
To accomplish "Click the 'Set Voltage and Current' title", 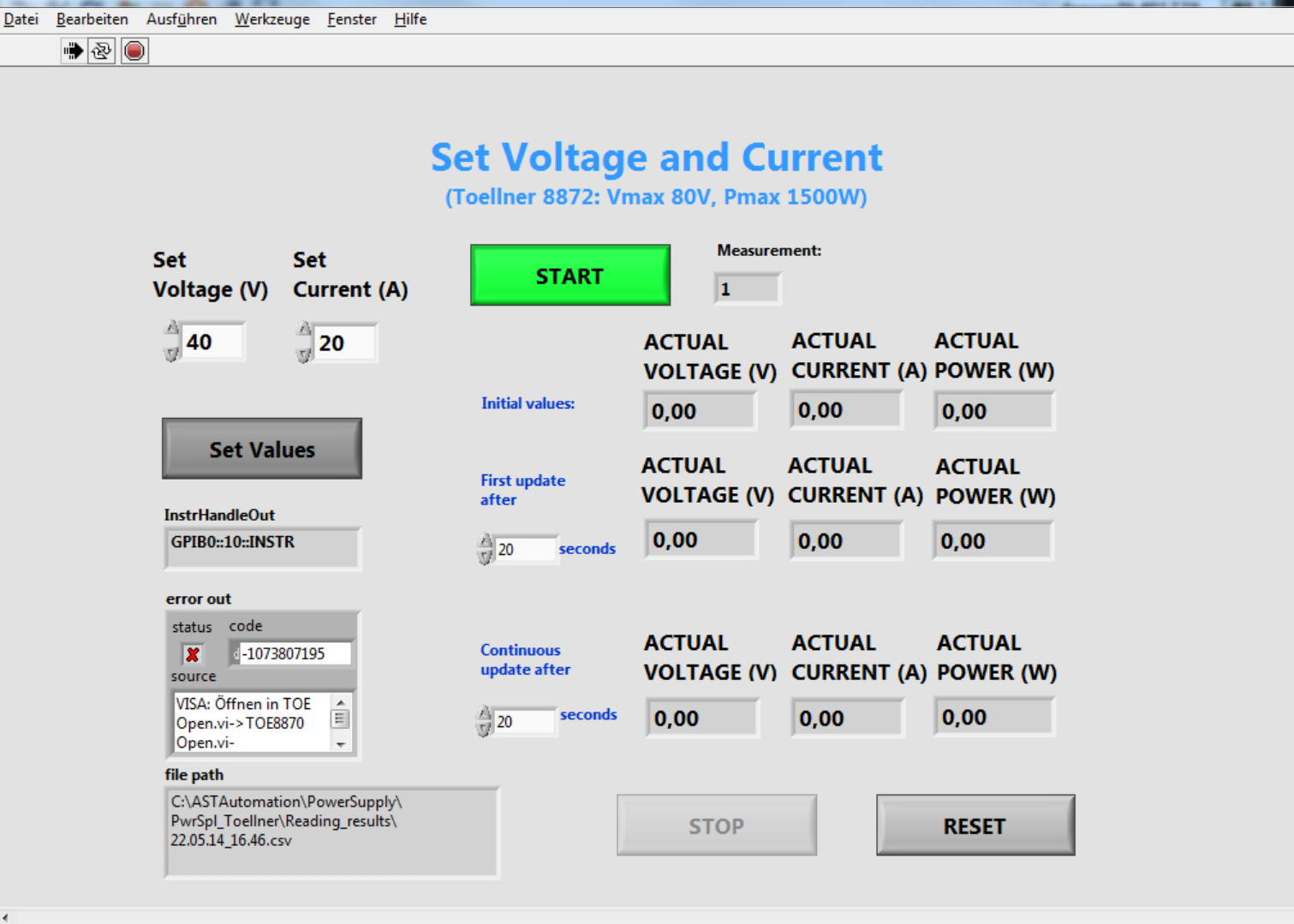I will coord(656,158).
